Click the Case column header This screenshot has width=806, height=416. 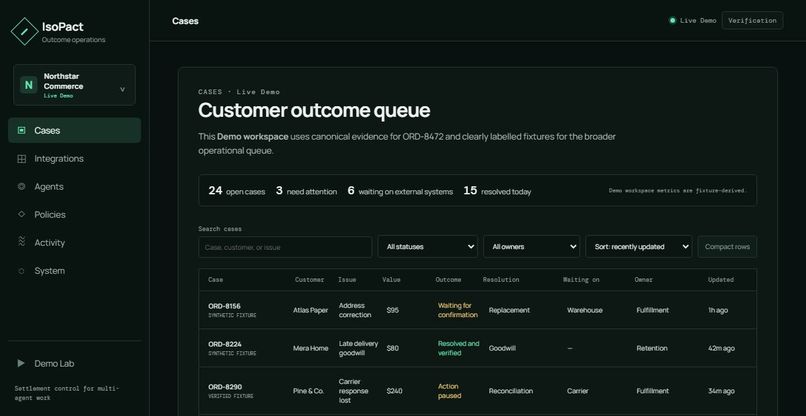pos(215,280)
